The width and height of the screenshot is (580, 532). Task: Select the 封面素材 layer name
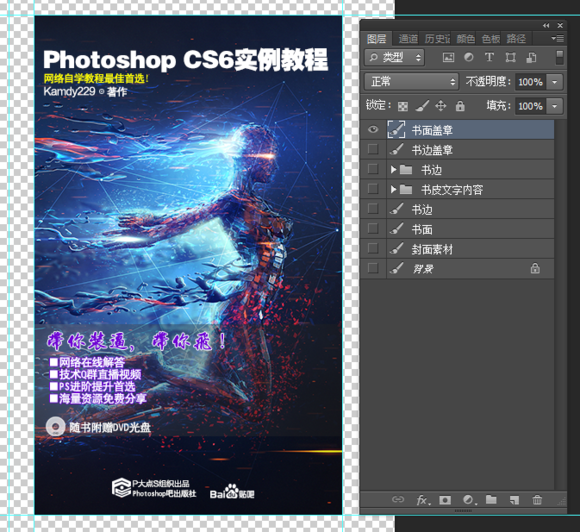point(432,249)
